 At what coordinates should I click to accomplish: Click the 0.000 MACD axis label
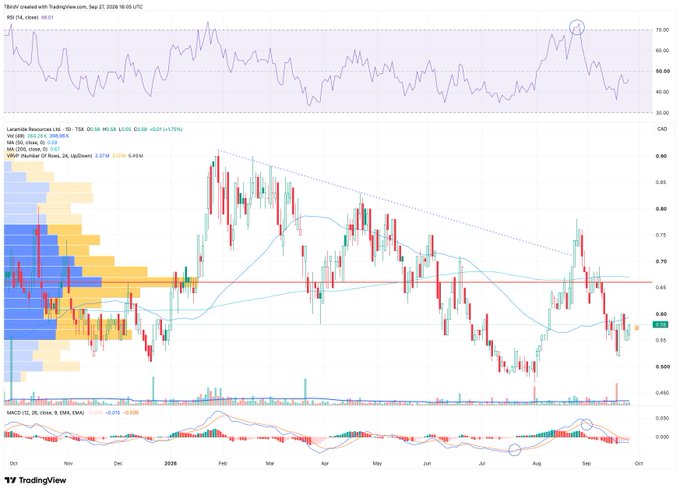[x=662, y=437]
